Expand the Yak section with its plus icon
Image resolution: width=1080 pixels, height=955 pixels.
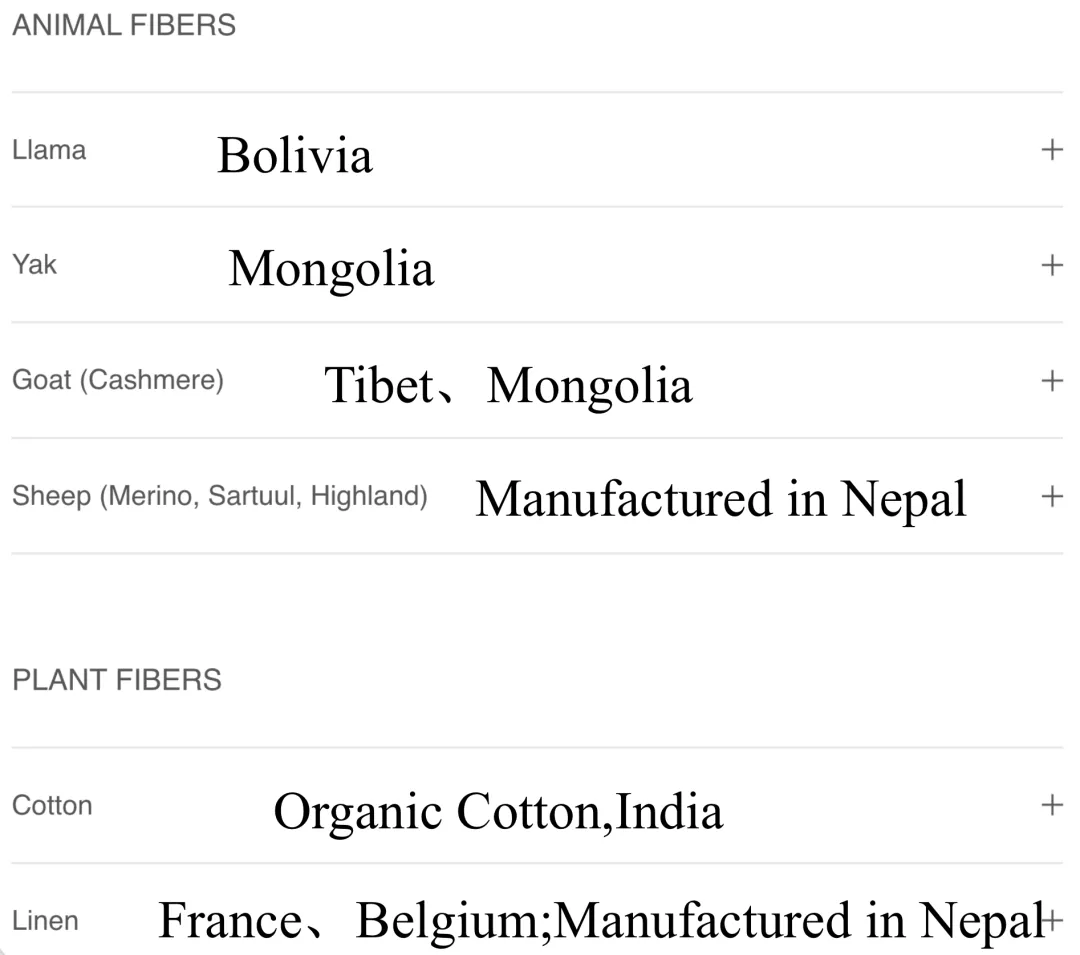point(1051,265)
